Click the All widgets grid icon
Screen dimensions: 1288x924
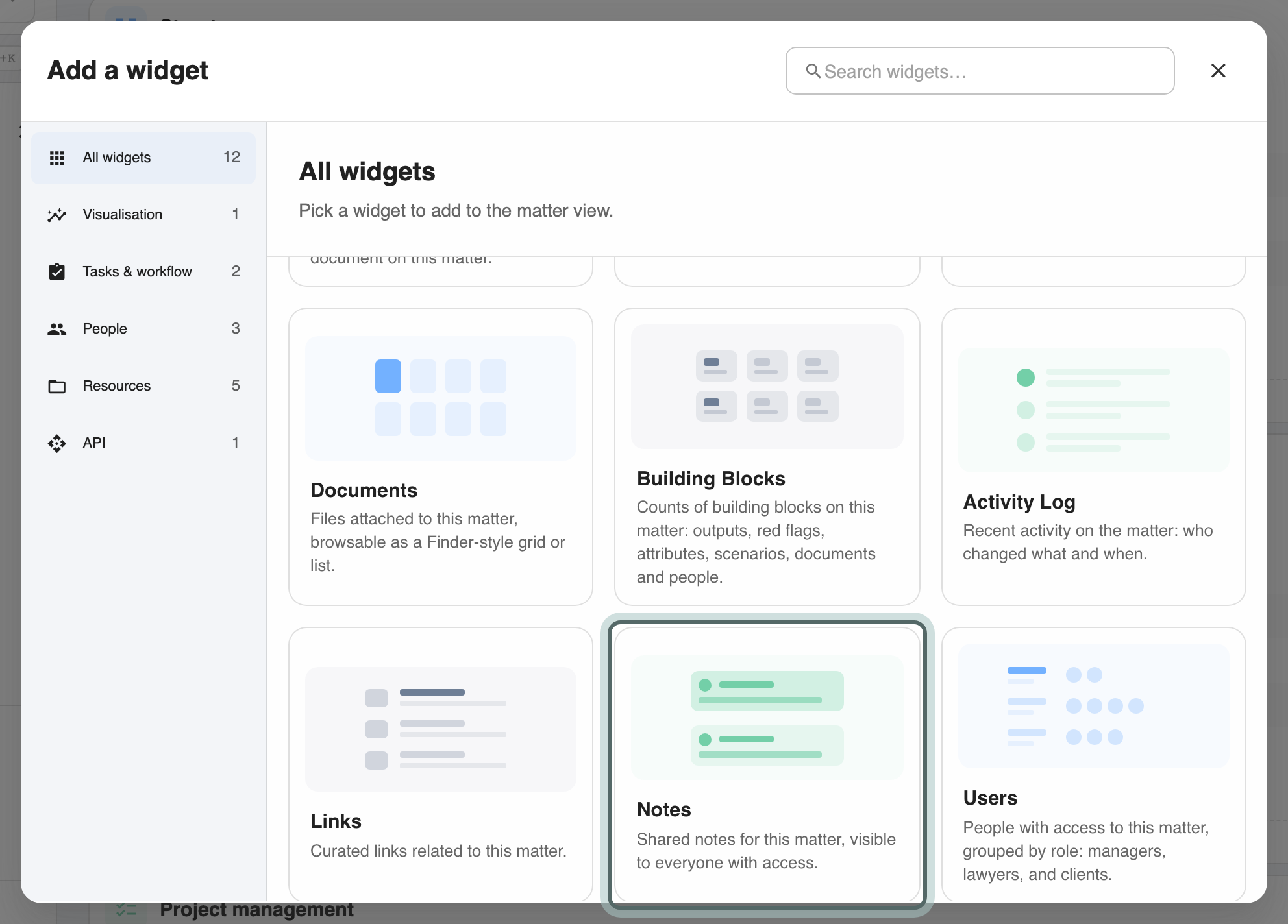57,158
